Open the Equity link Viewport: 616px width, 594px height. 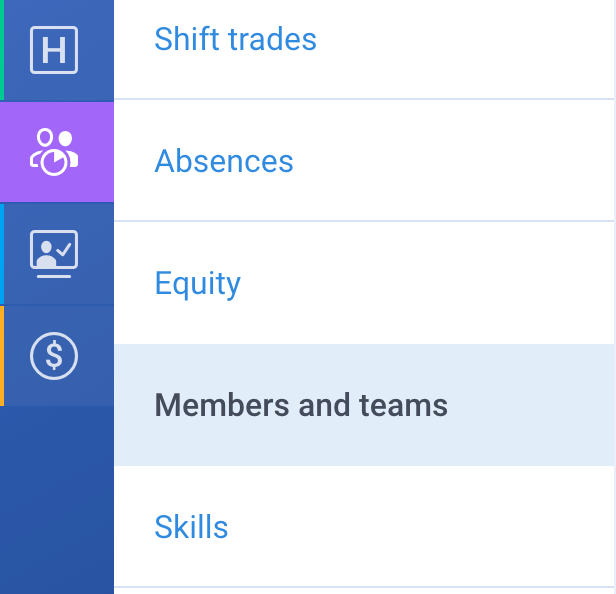click(x=198, y=284)
